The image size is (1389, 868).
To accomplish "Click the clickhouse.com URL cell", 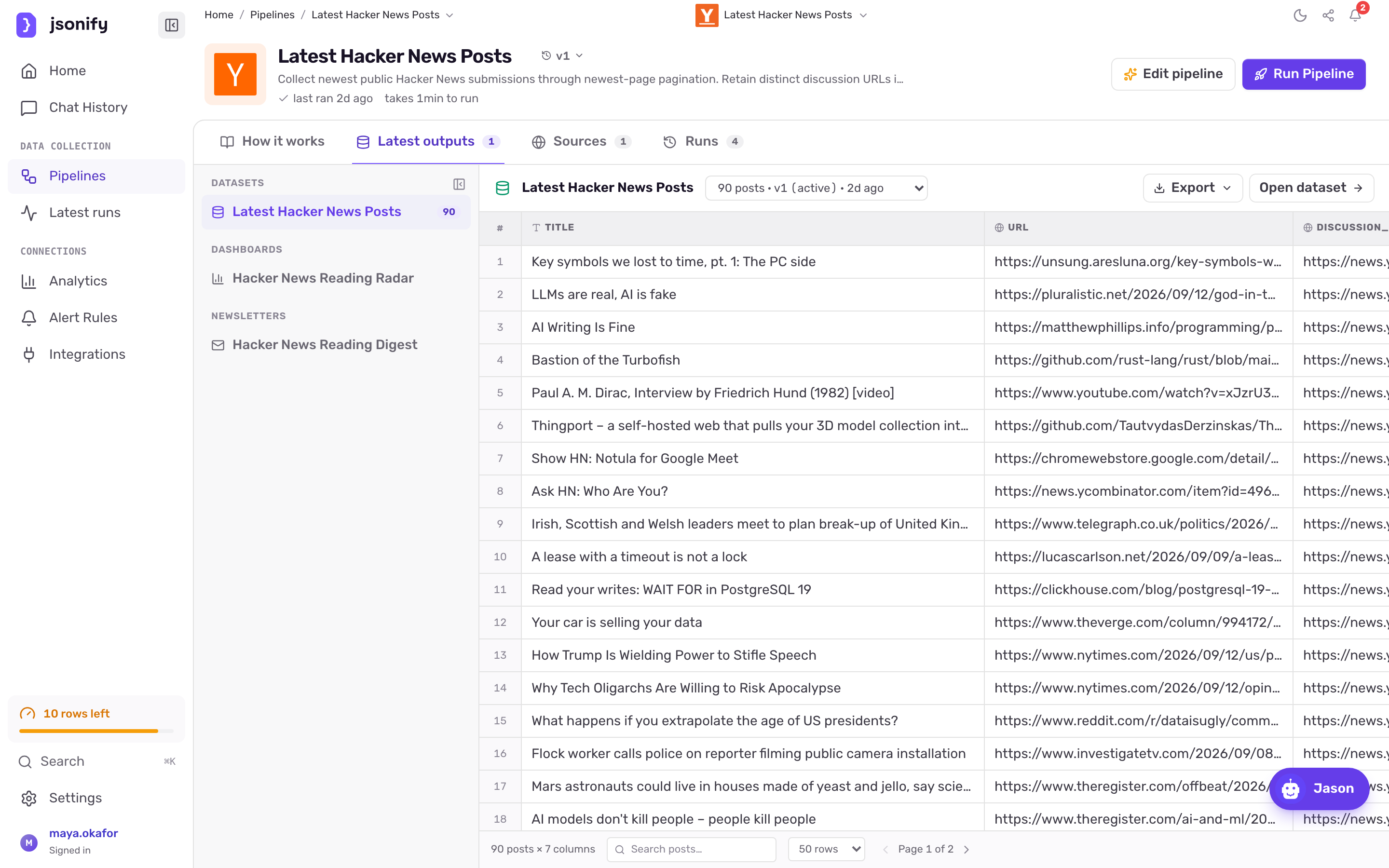I will (x=1138, y=590).
